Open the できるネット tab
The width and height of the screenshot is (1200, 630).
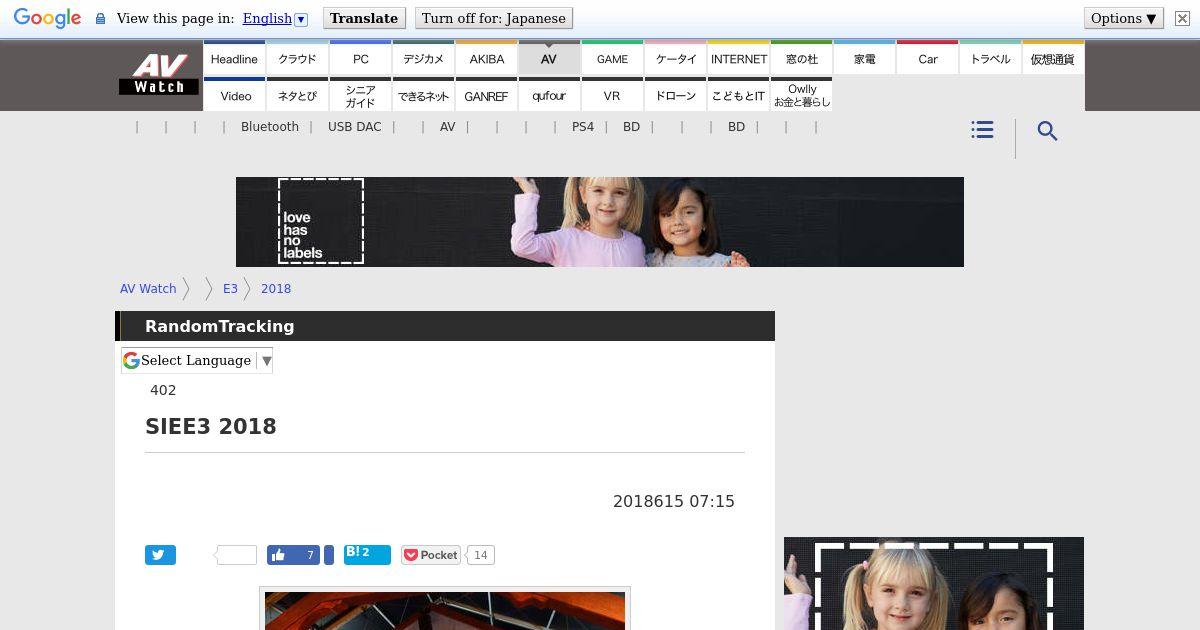pos(423,95)
